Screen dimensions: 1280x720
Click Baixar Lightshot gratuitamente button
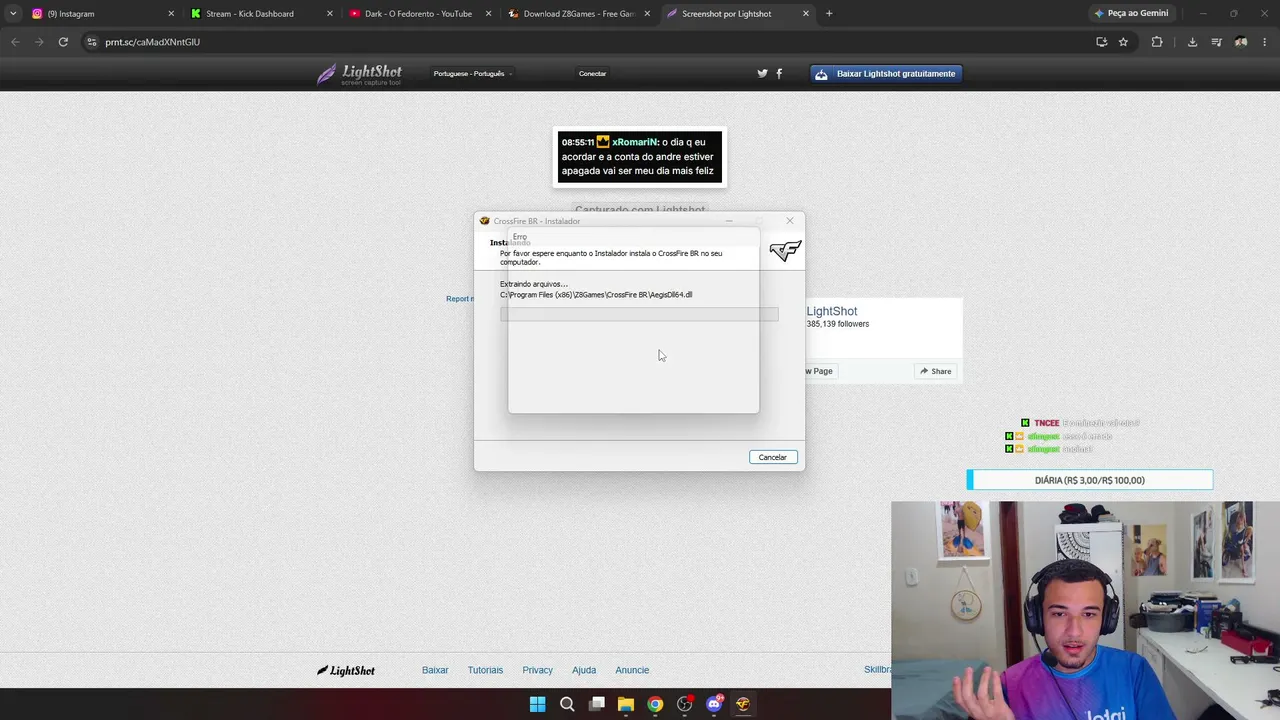(886, 74)
